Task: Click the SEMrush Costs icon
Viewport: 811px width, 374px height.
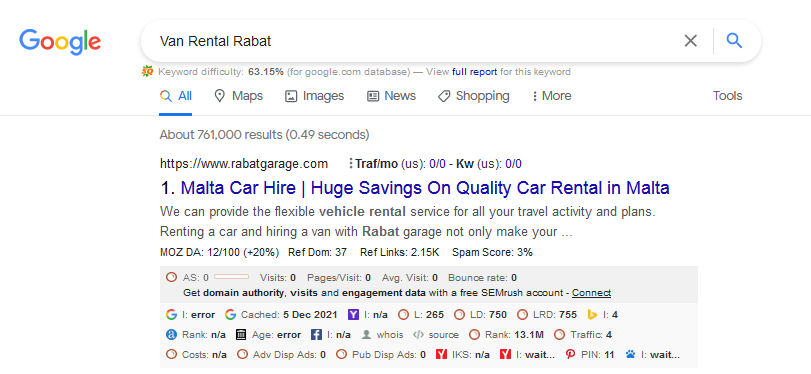Action: point(171,355)
